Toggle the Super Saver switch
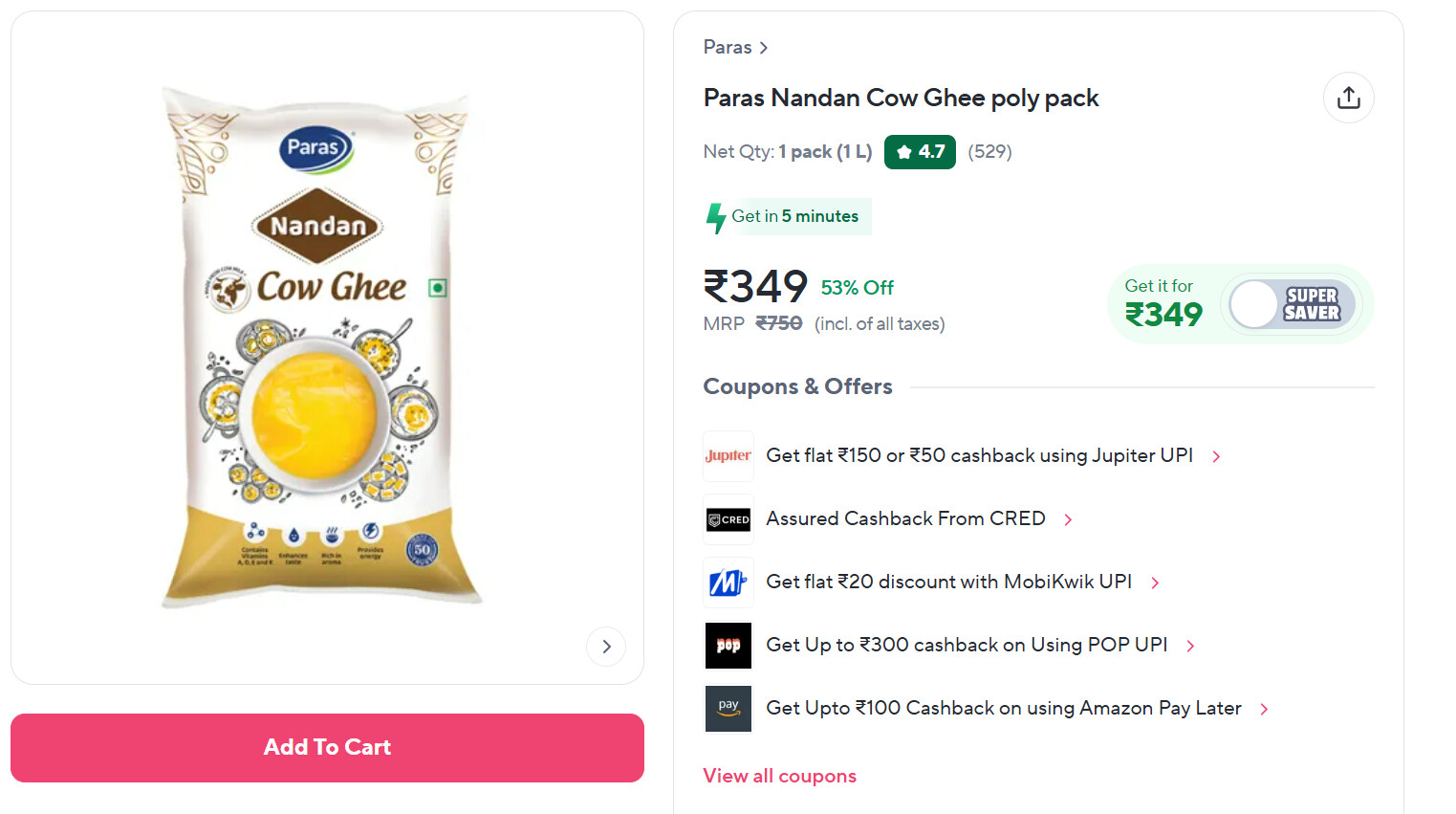 pos(1292,304)
